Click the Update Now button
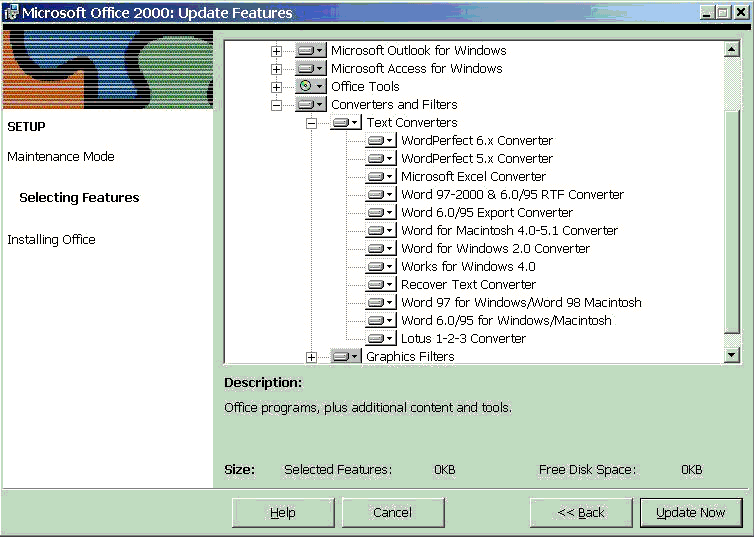The height and width of the screenshot is (537, 754). point(690,513)
